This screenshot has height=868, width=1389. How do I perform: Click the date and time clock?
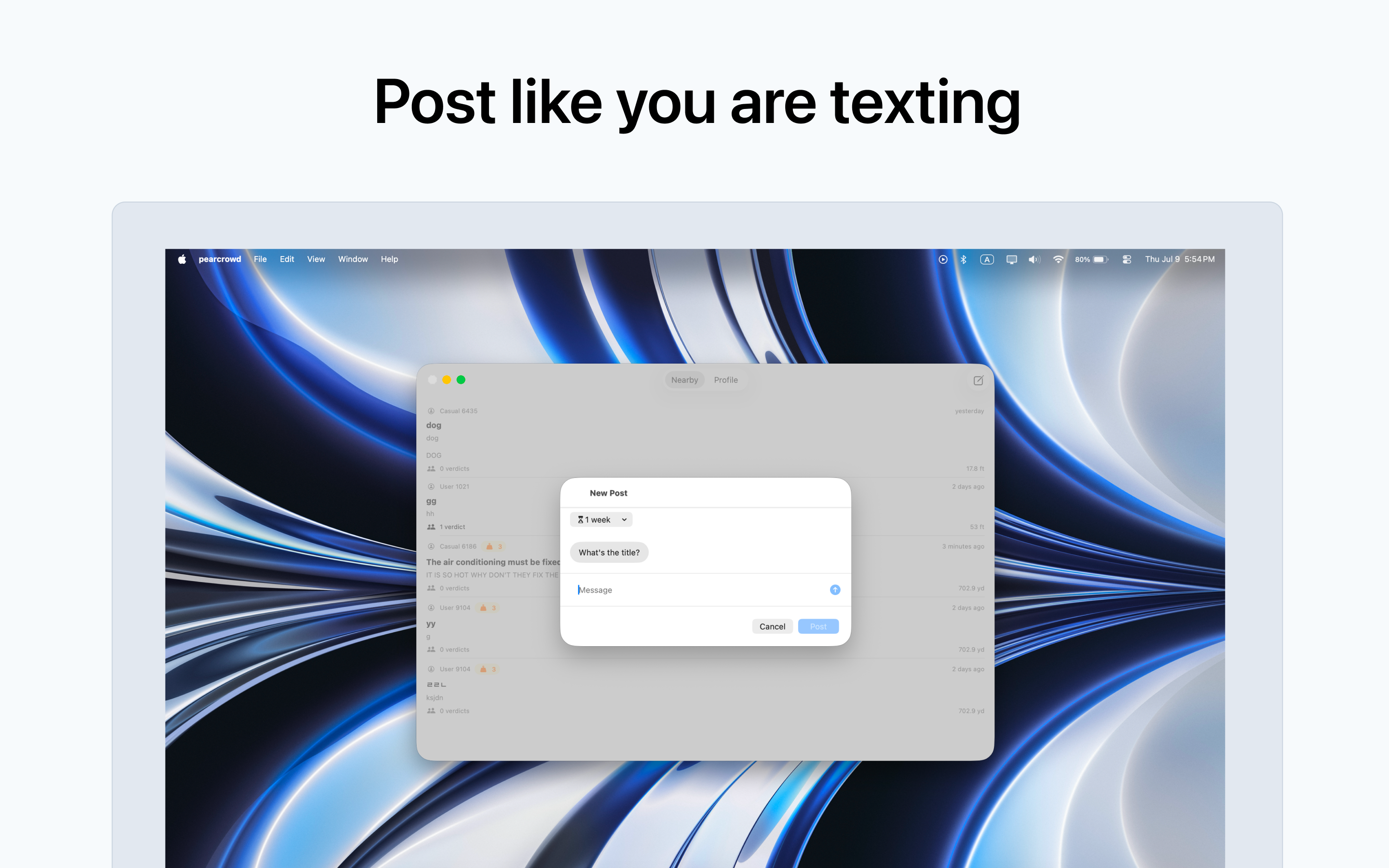click(x=1180, y=259)
